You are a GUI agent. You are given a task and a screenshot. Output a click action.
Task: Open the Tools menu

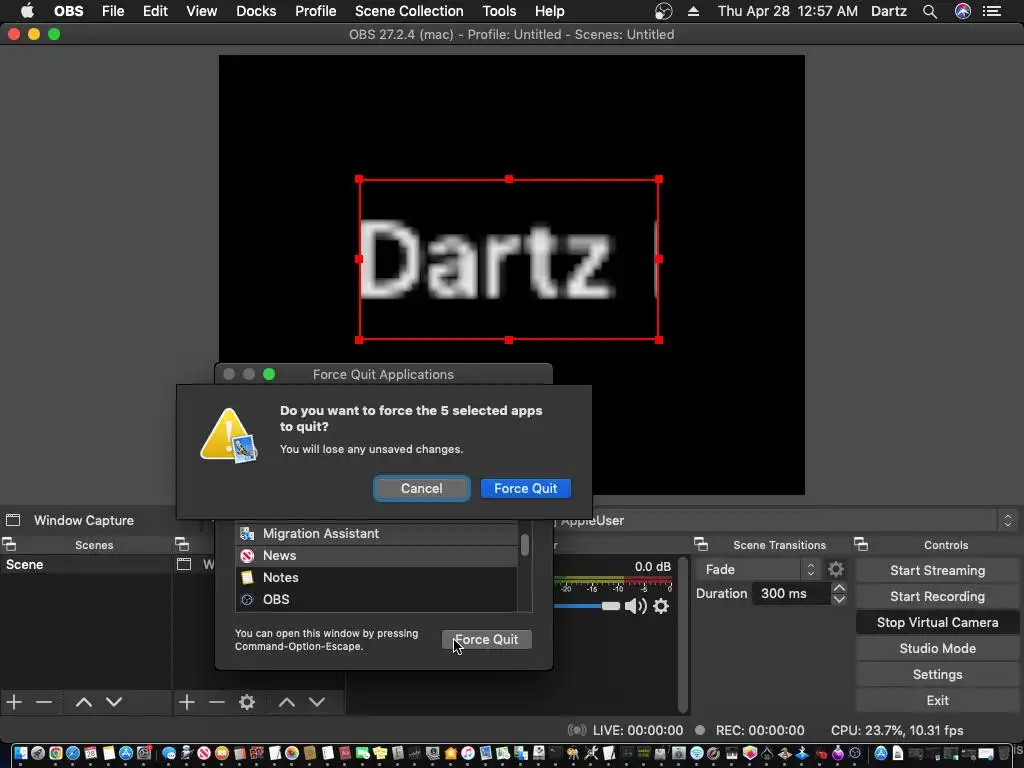coord(499,11)
